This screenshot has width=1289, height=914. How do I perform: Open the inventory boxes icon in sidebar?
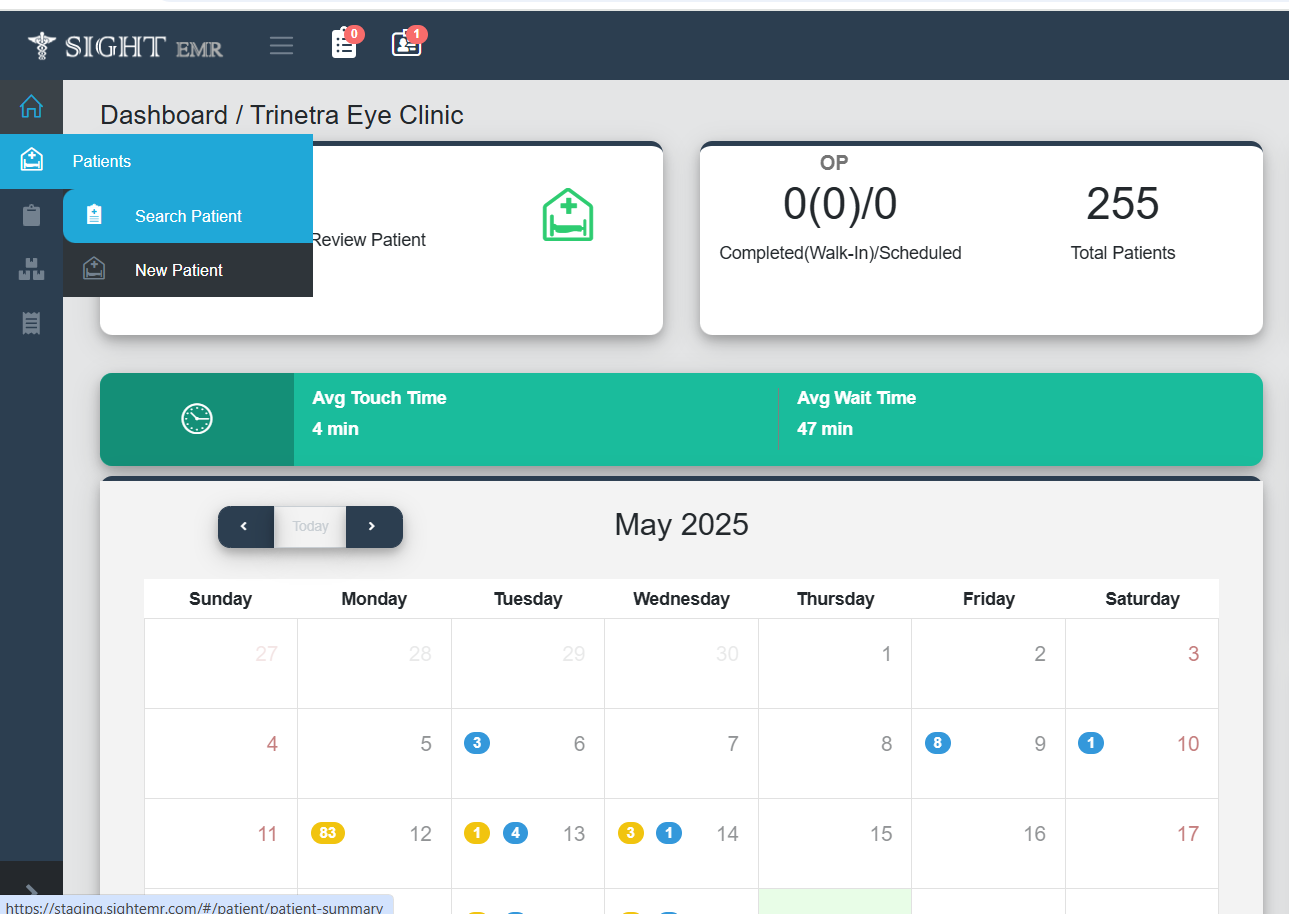tap(31, 269)
